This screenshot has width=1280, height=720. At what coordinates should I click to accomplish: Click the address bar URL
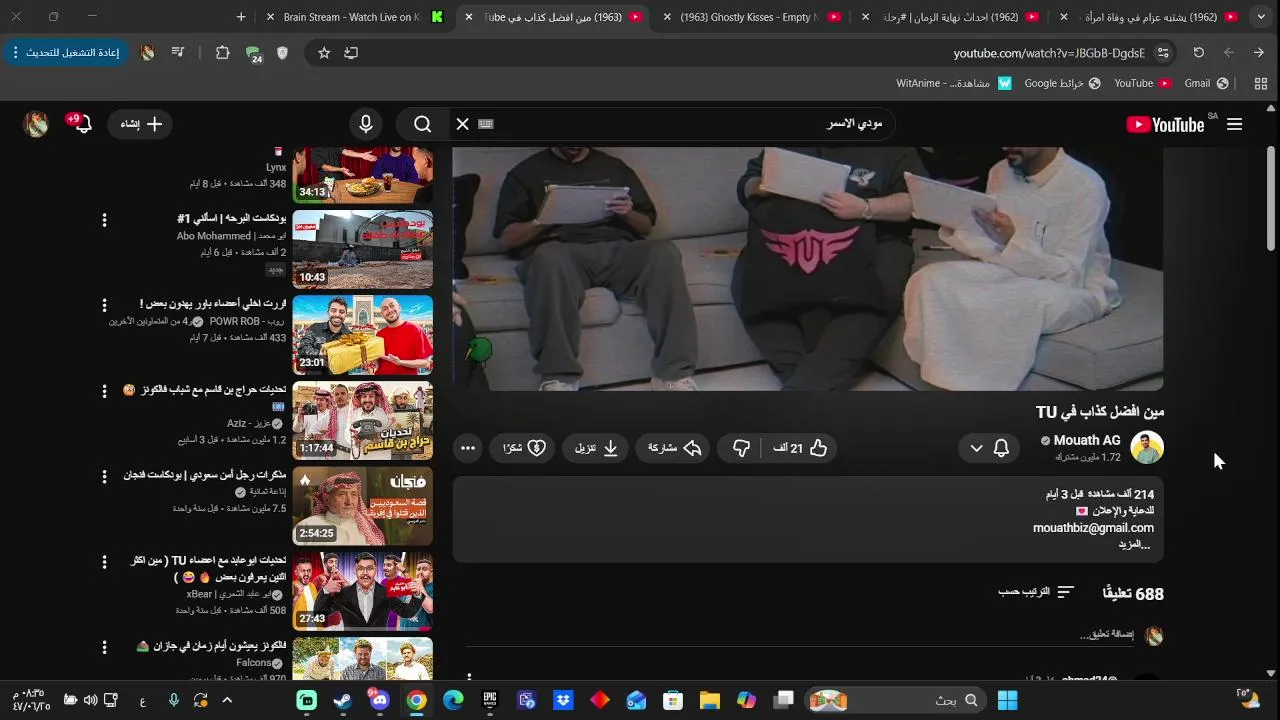click(x=1048, y=53)
